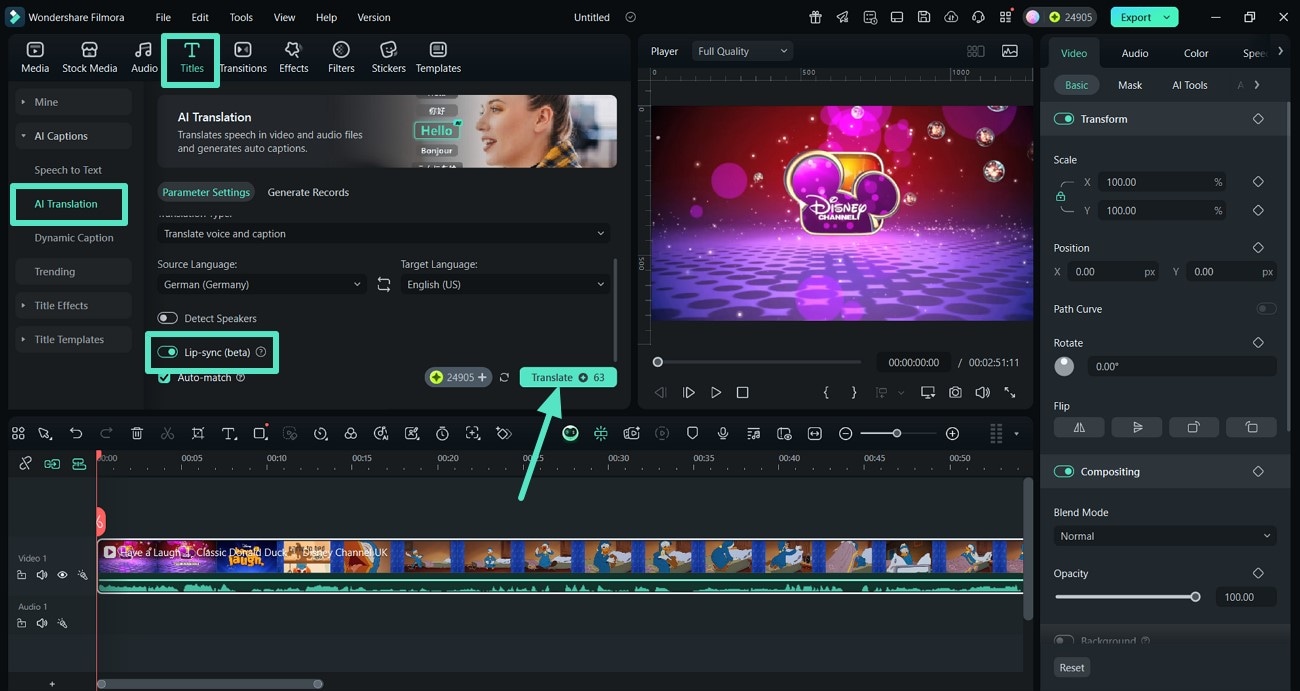
Task: Click the player playback progress bar
Action: coord(758,362)
